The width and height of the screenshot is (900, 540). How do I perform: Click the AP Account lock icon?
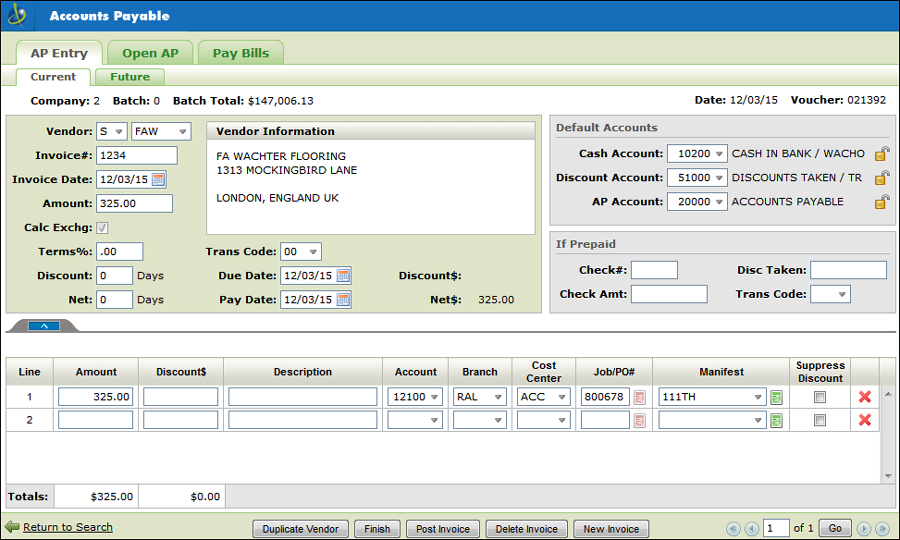881,202
